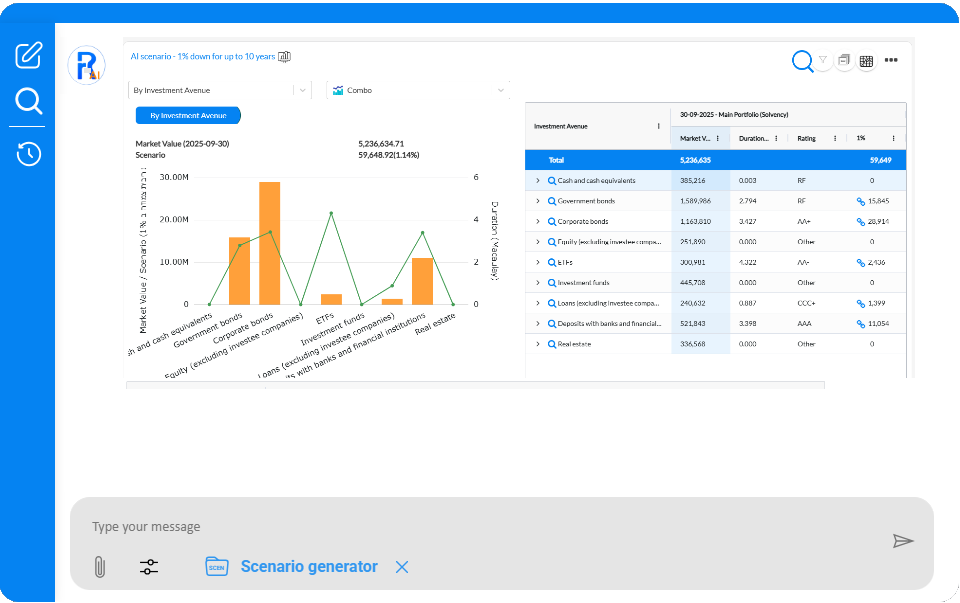Click the attachment paperclip icon

coord(99,567)
